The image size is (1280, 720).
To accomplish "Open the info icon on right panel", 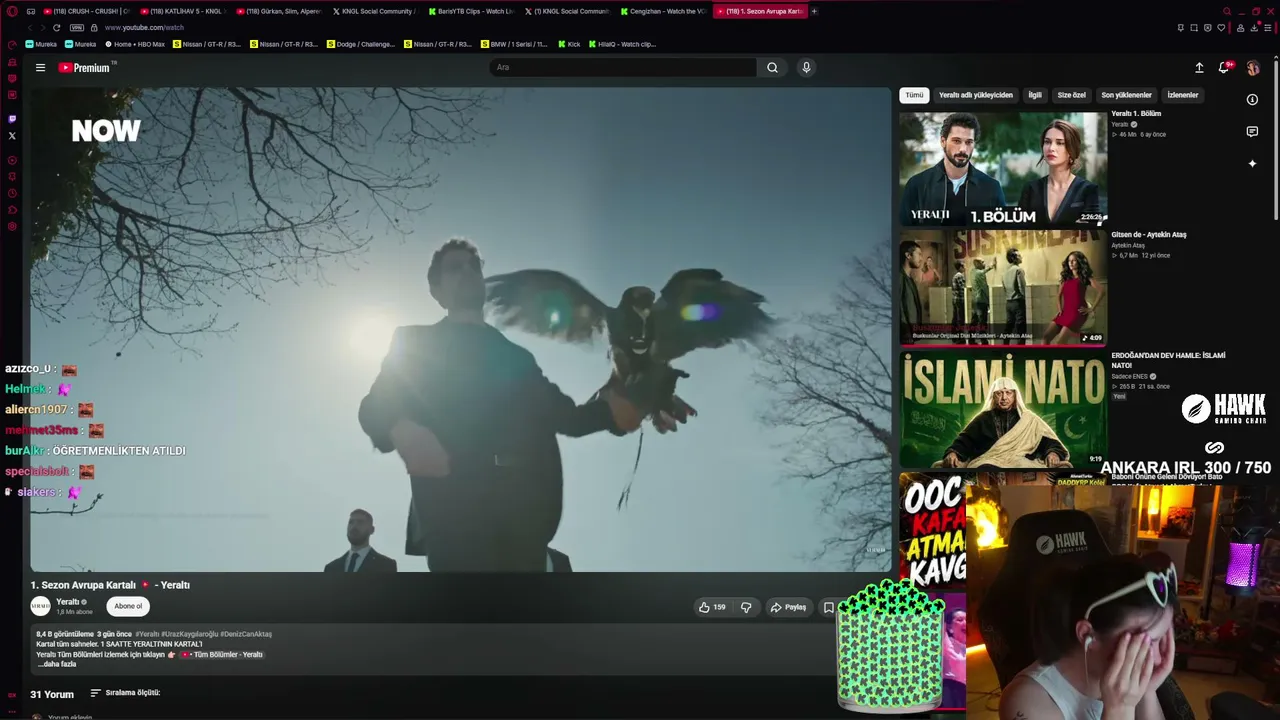I will [1252, 100].
